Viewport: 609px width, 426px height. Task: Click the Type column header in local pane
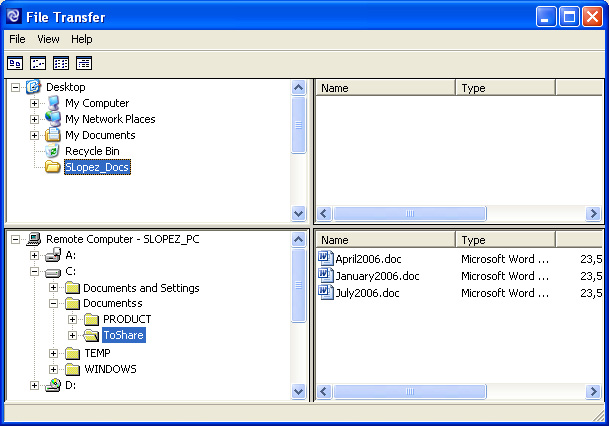pos(505,88)
